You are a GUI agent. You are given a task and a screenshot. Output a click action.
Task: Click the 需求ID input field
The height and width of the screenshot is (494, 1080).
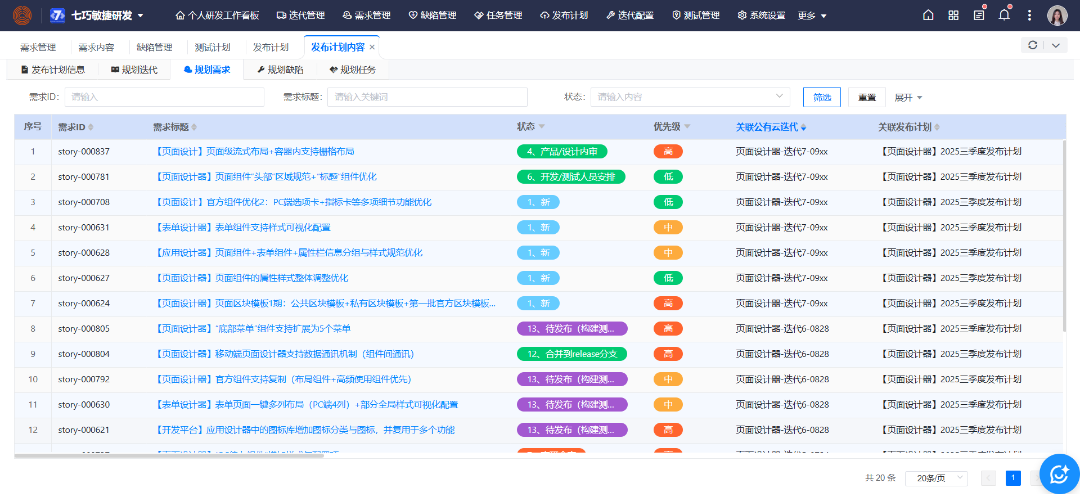[166, 97]
